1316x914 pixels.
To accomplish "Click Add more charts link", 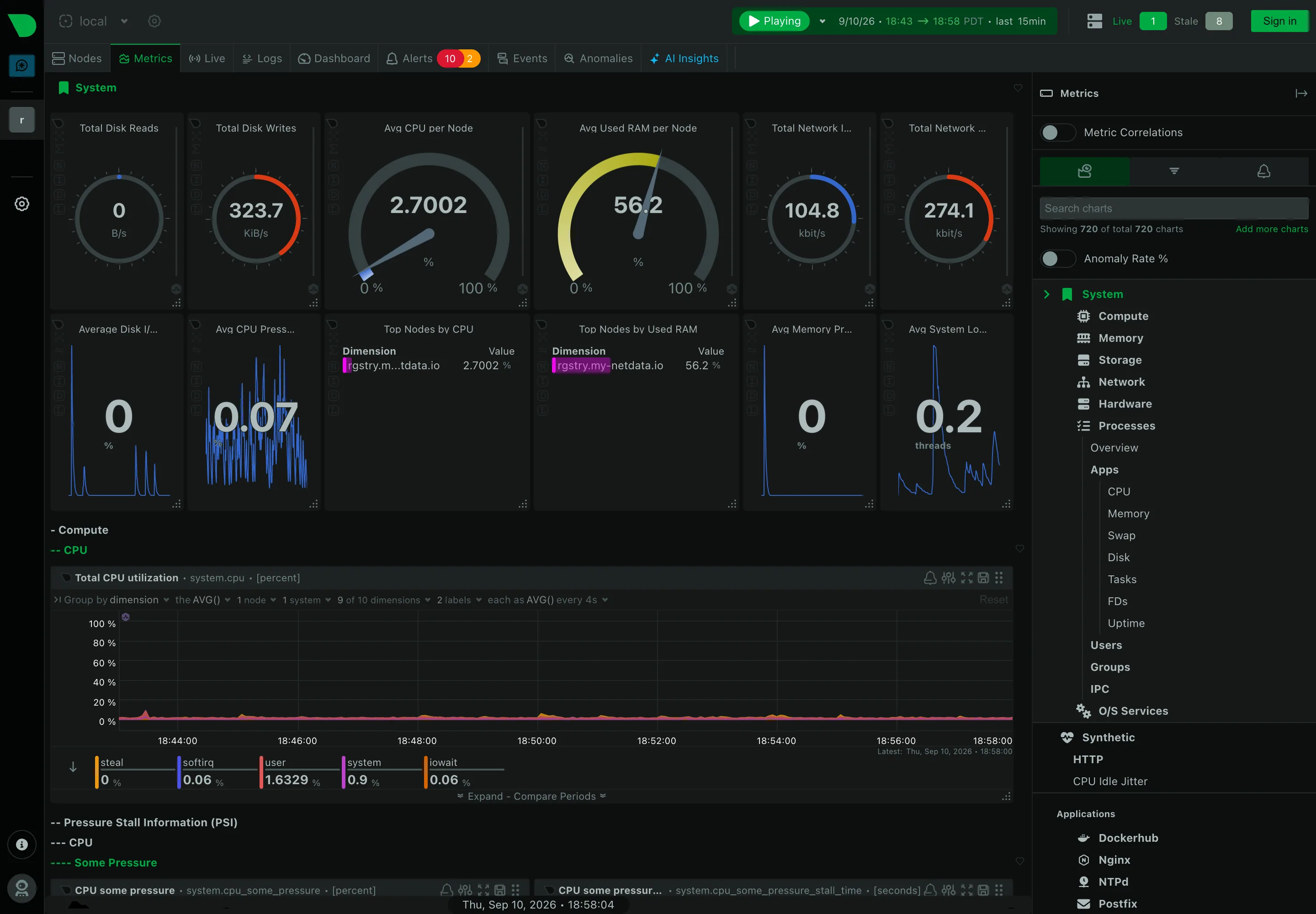I will [1271, 229].
